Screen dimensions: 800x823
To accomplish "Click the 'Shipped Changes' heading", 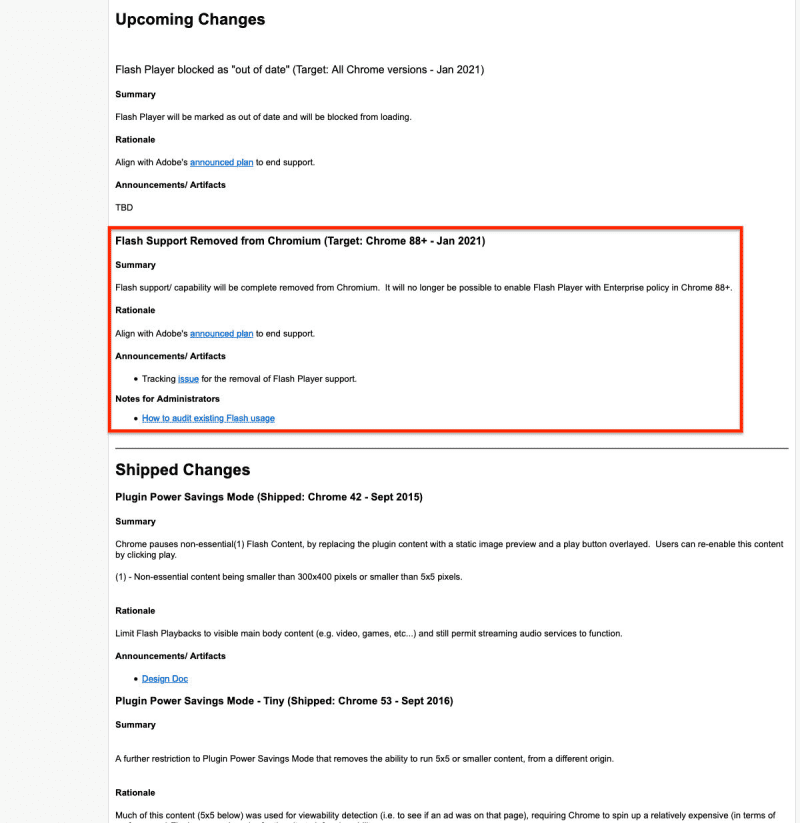I will tap(182, 470).
